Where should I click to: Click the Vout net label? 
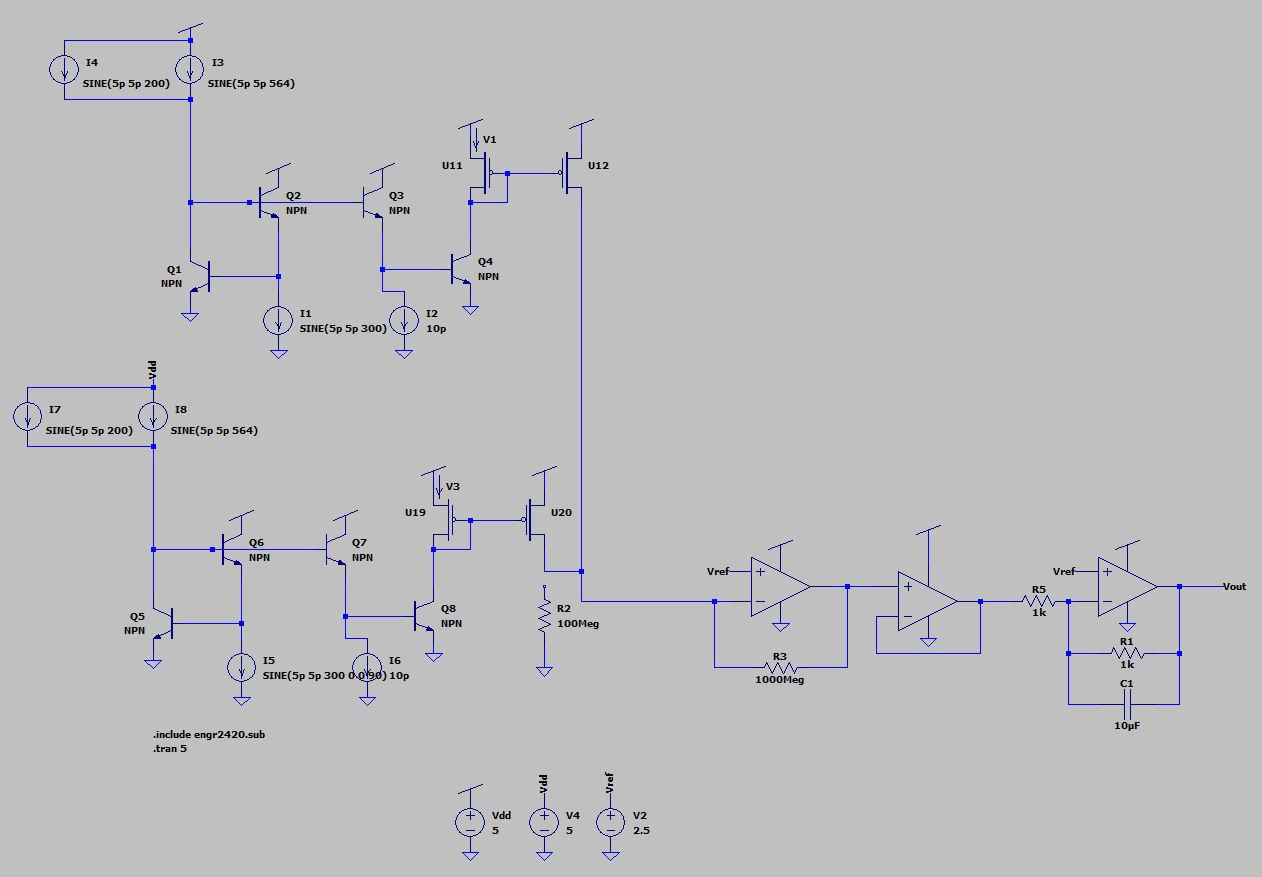click(x=1234, y=586)
